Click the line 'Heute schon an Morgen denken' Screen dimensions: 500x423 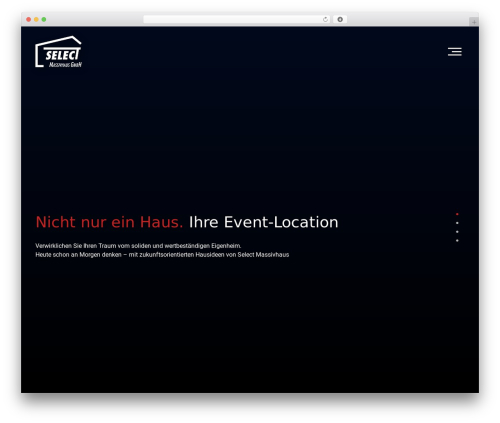click(x=162, y=255)
